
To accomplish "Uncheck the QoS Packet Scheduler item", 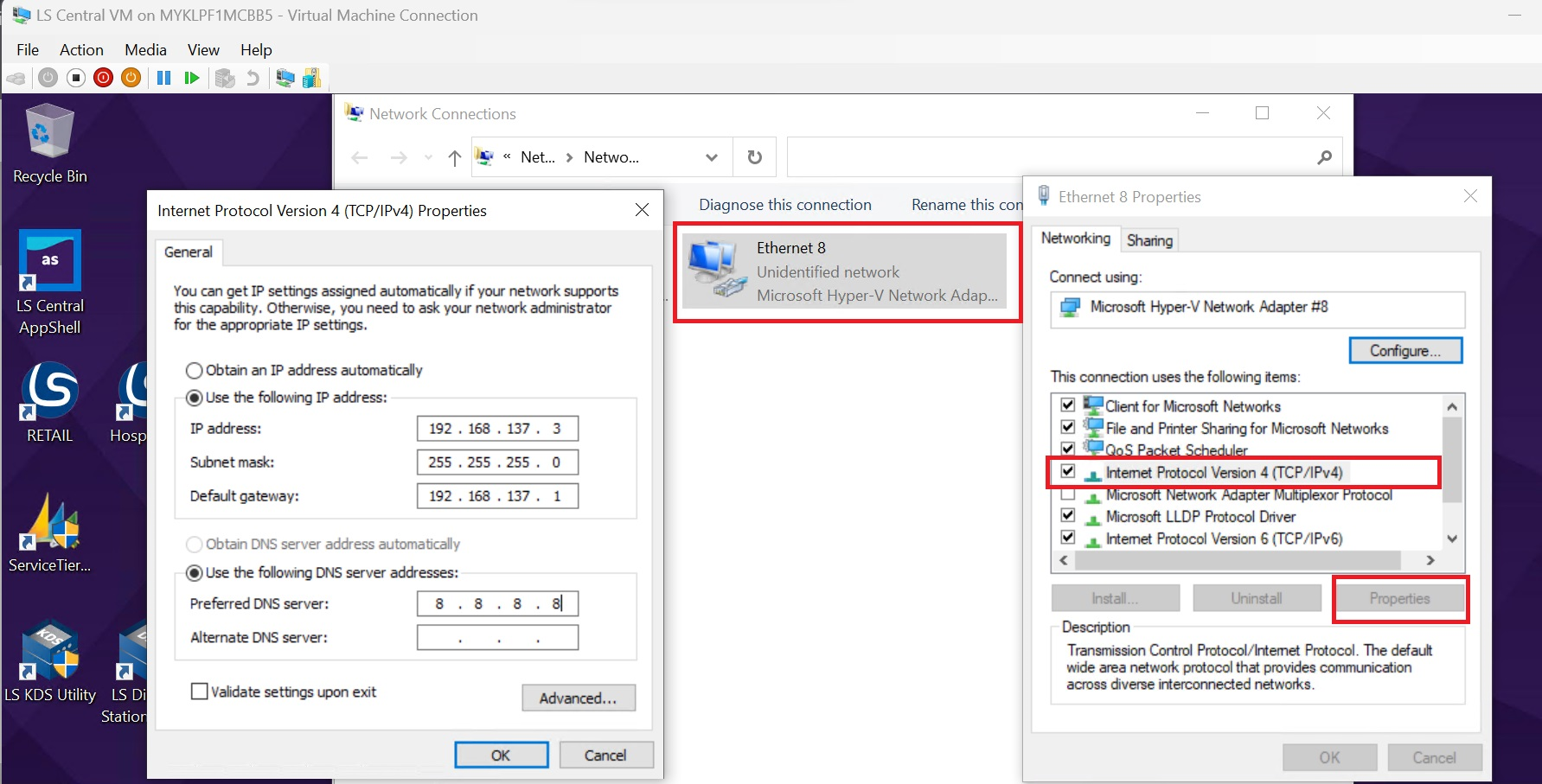I will [1068, 449].
